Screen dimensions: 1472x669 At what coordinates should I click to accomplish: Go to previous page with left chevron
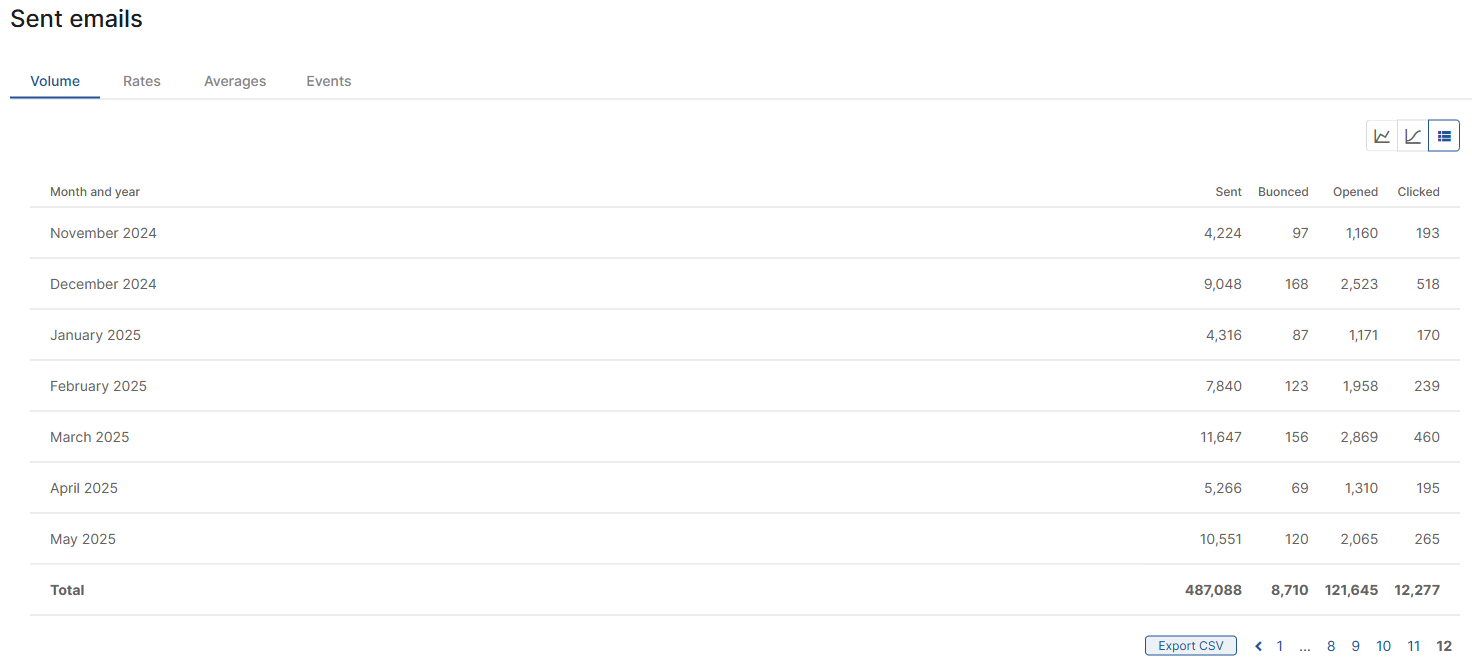(x=1258, y=646)
